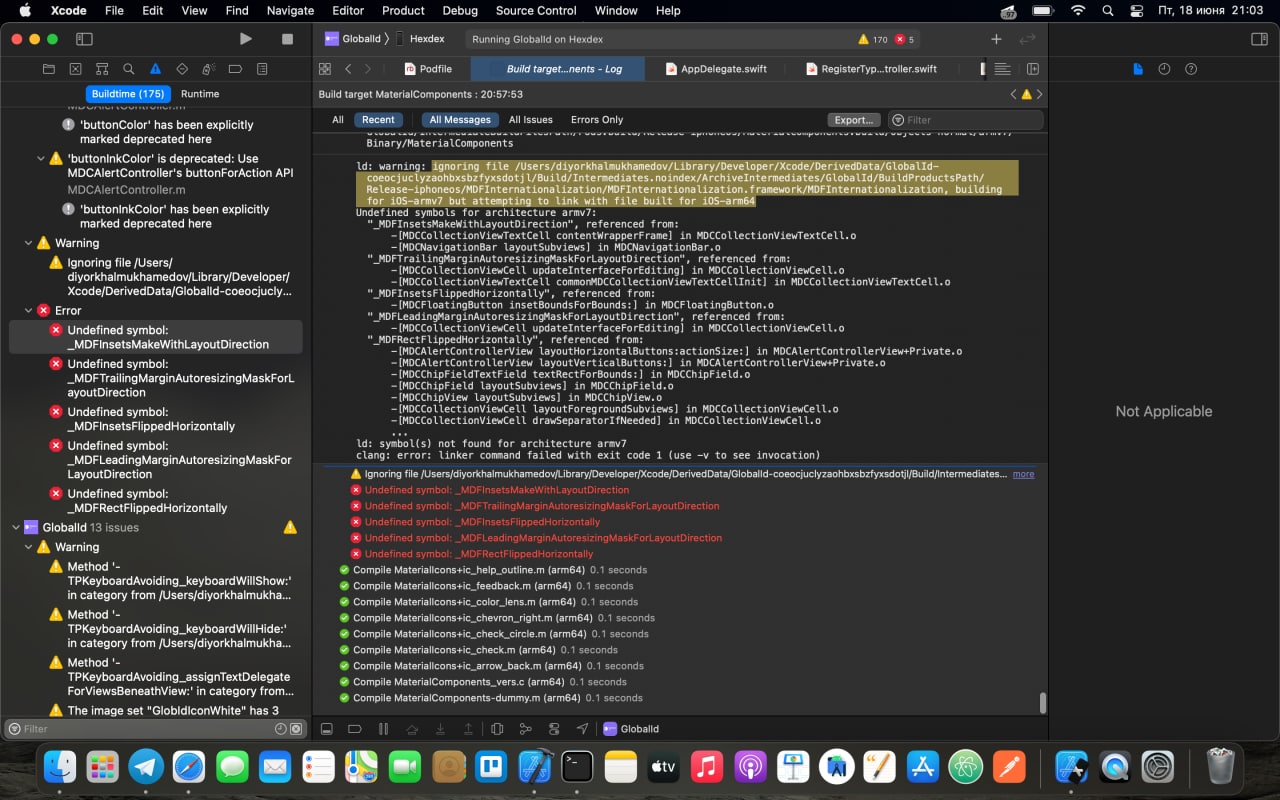Jump to the next issue chevron
Screen dimensions: 1280x800
pos(1039,94)
